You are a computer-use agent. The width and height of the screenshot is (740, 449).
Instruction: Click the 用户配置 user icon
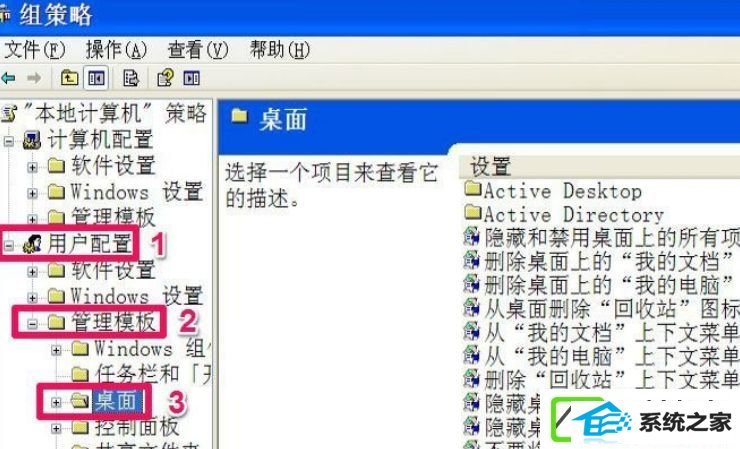point(32,244)
